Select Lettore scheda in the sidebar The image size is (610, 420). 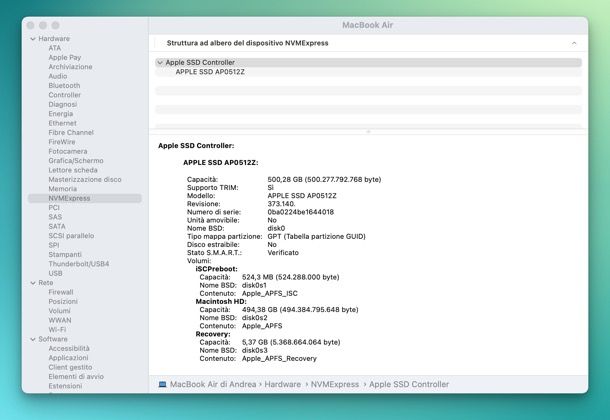pyautogui.click(x=73, y=170)
